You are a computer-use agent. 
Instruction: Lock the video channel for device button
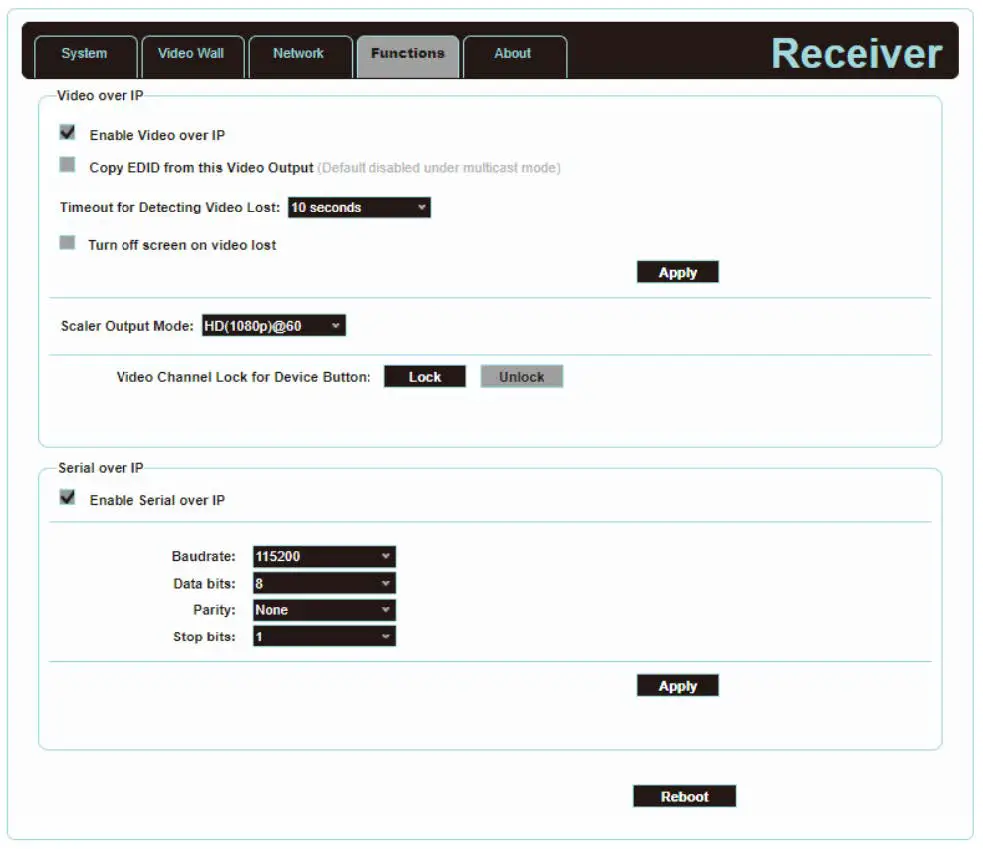coord(425,376)
